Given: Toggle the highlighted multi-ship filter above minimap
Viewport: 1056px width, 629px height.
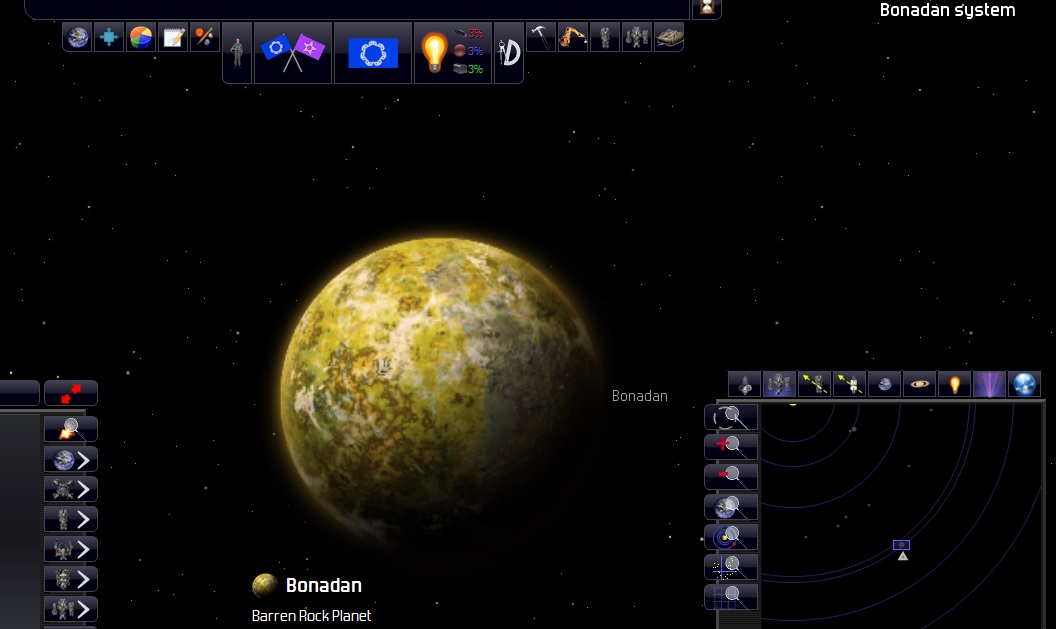Looking at the screenshot, I should coord(779,385).
